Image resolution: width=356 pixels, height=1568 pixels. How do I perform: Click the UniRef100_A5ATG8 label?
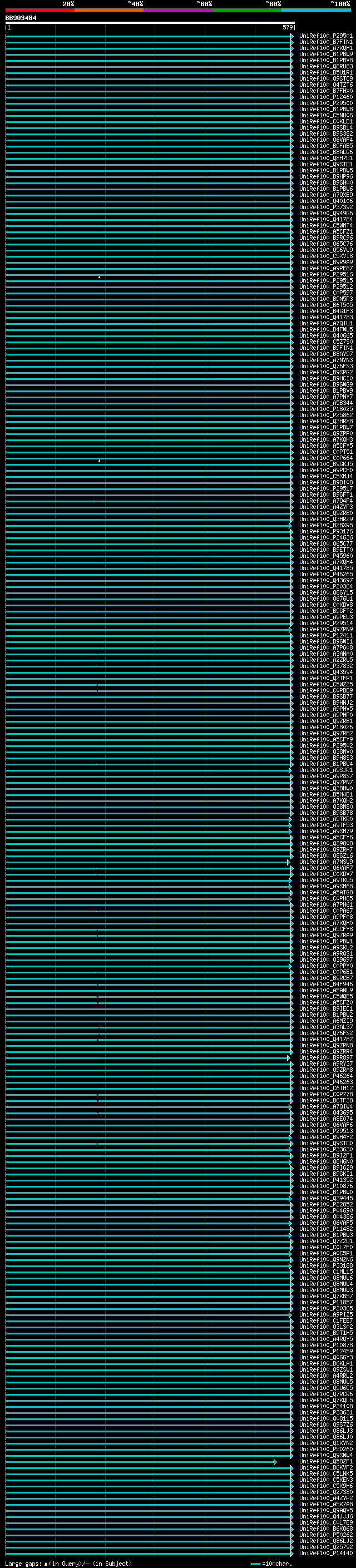pyautogui.click(x=325, y=892)
